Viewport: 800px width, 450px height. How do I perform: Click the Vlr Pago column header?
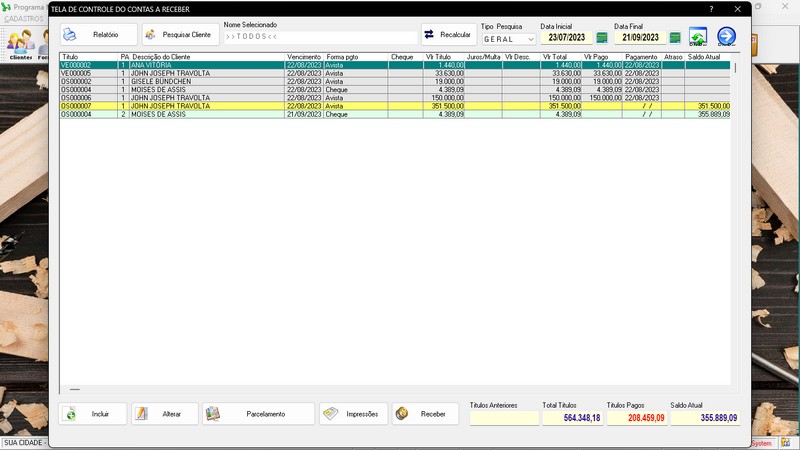tap(602, 57)
